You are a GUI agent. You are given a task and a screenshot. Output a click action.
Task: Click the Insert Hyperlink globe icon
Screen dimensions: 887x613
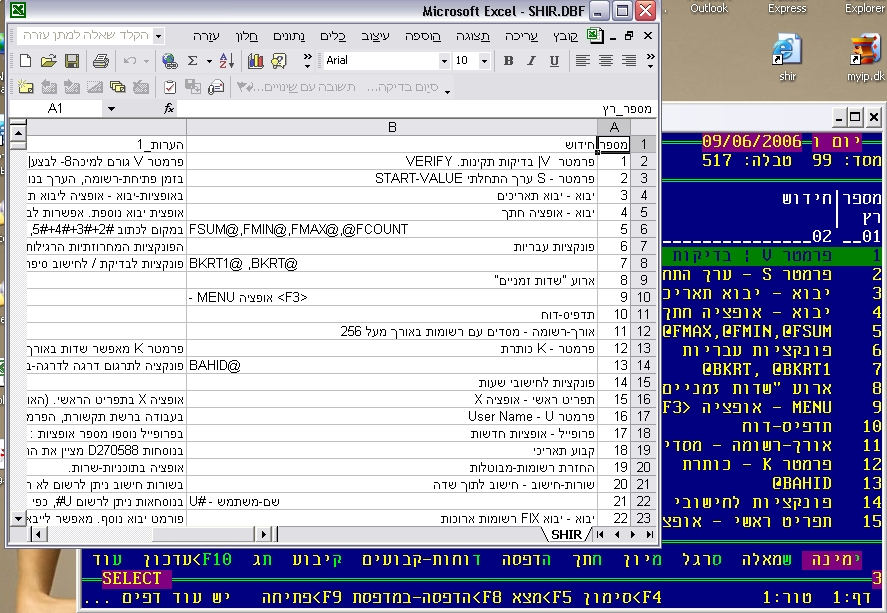tap(169, 61)
